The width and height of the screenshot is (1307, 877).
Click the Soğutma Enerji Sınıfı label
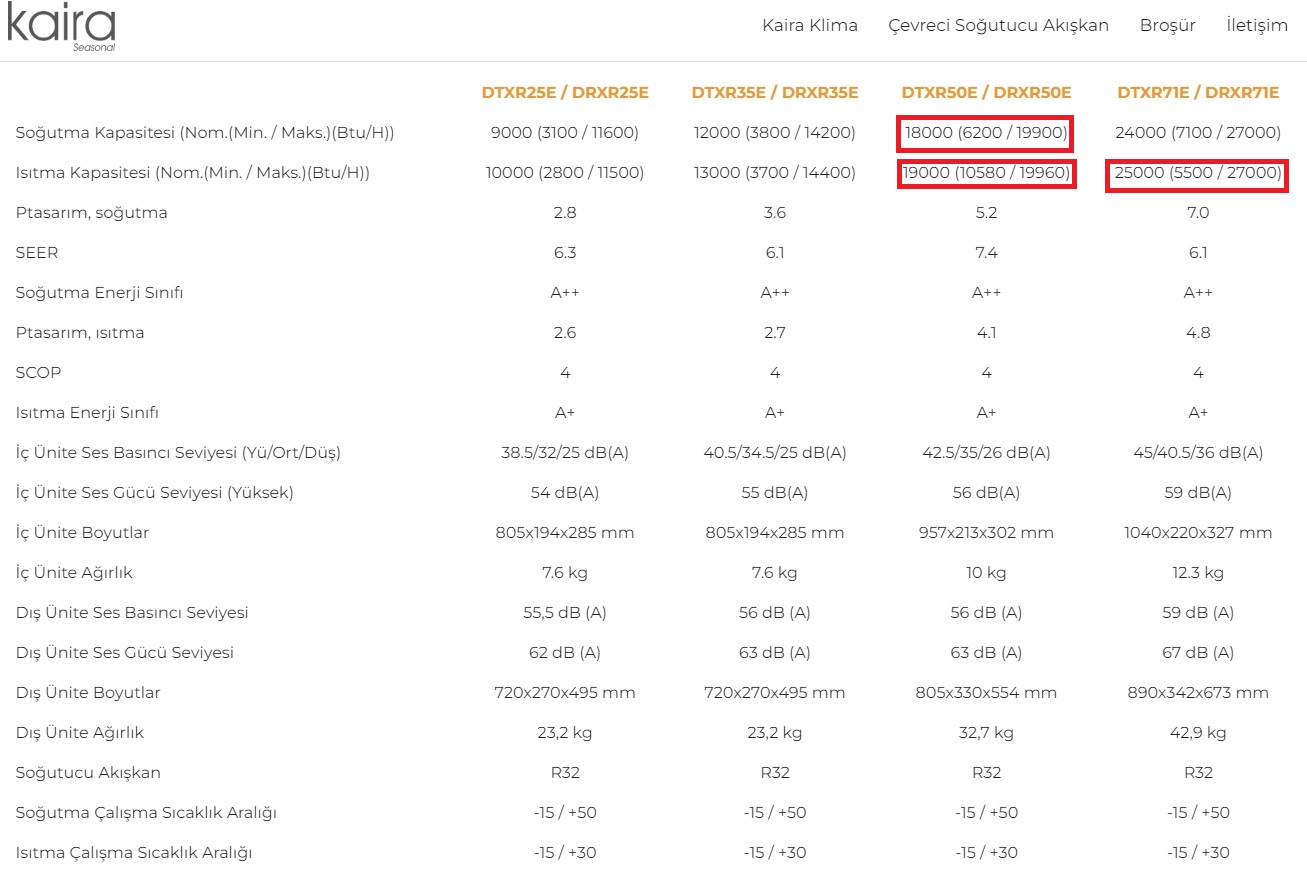(x=99, y=293)
